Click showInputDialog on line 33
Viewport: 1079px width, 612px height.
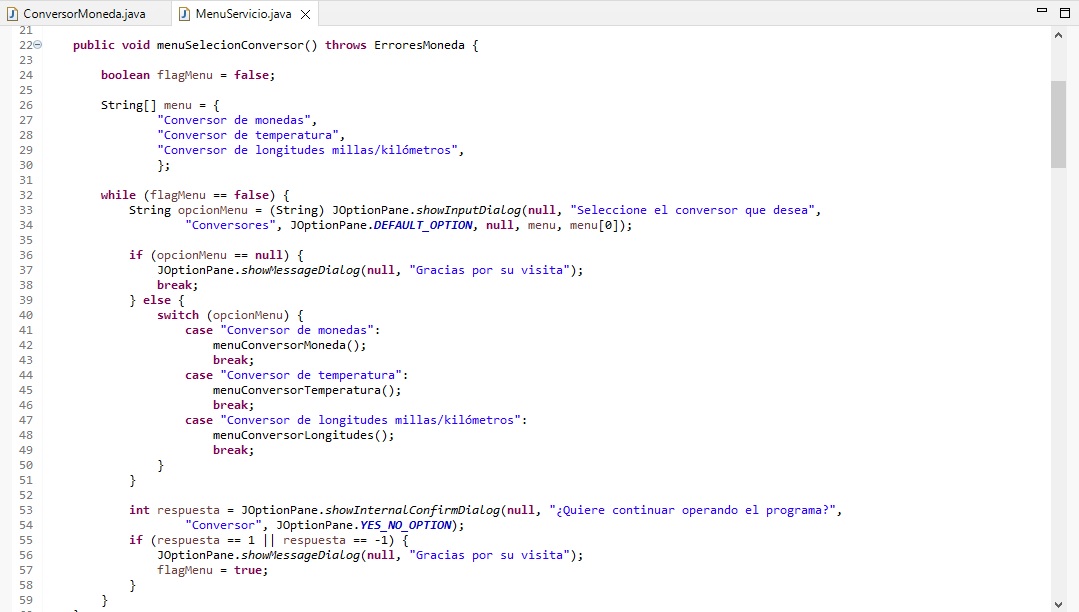coord(468,210)
